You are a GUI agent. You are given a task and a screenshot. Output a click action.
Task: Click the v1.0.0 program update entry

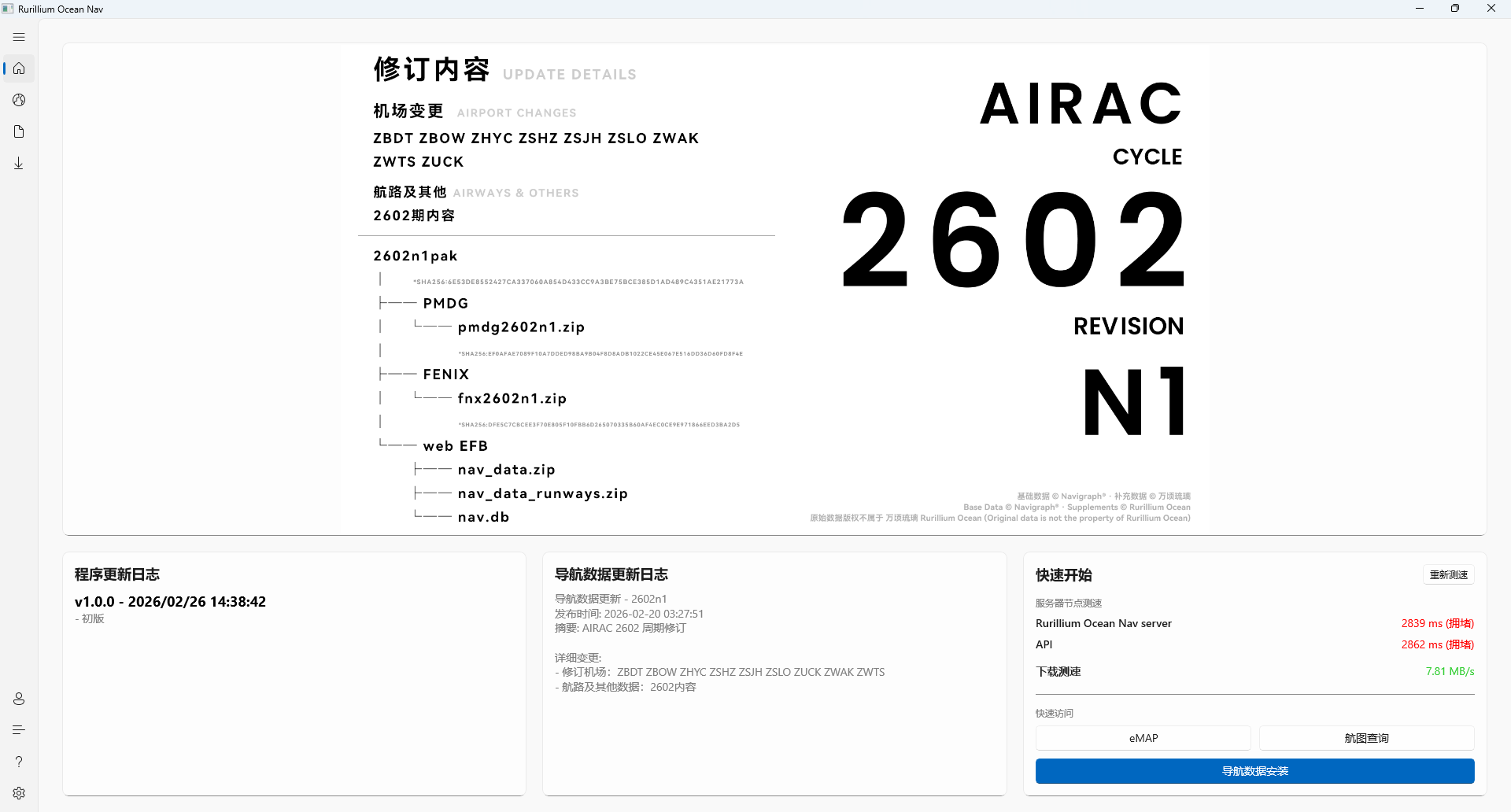(170, 601)
